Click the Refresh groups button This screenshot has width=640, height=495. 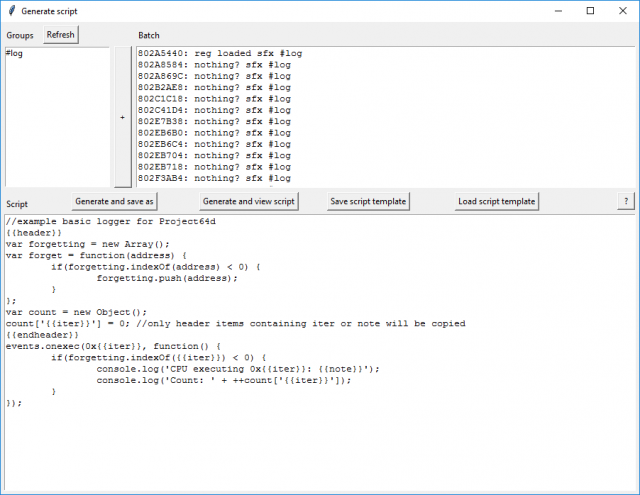coord(60,34)
